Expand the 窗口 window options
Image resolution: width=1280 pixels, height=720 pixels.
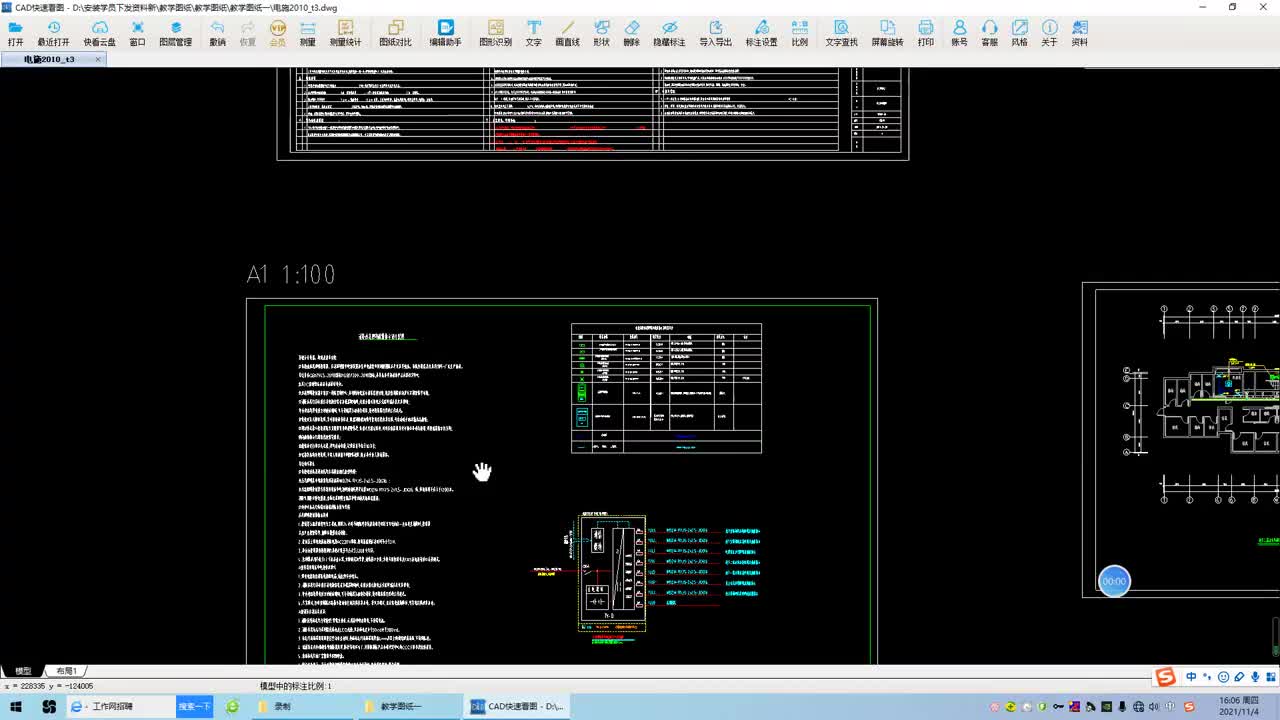[x=137, y=33]
